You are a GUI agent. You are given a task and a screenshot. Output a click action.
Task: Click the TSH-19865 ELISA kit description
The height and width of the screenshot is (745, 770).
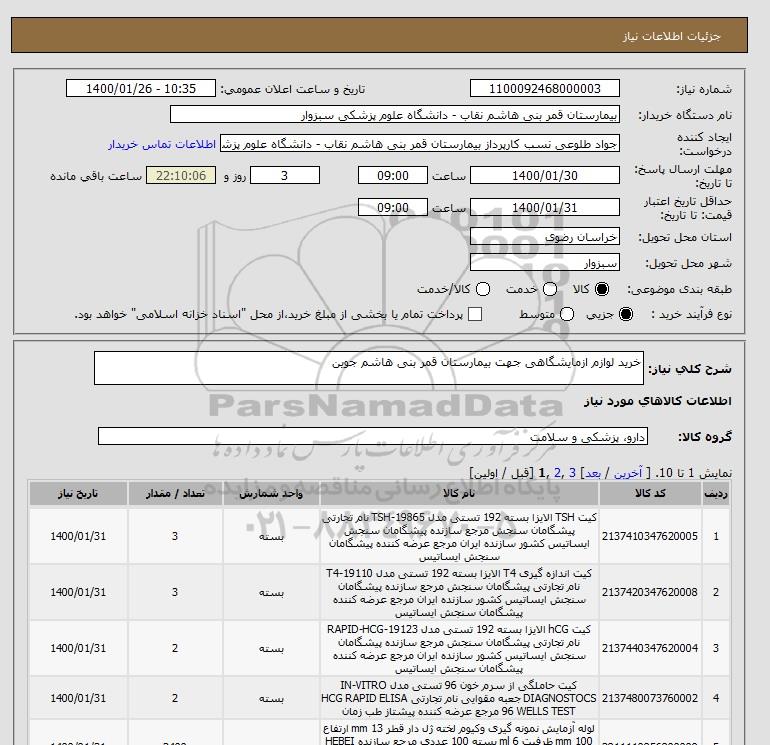coord(459,537)
